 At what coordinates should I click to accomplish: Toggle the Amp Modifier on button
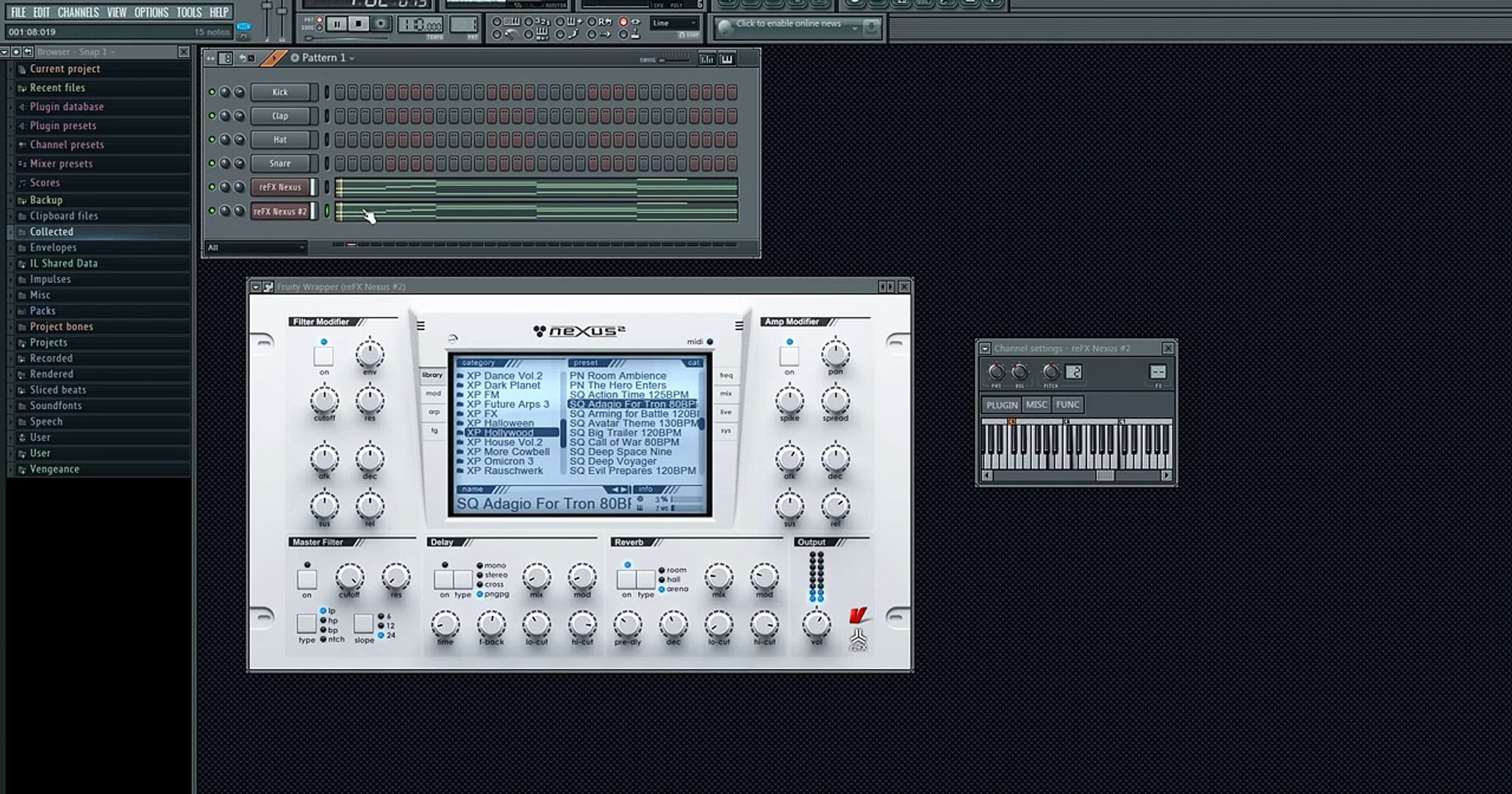[x=789, y=357]
